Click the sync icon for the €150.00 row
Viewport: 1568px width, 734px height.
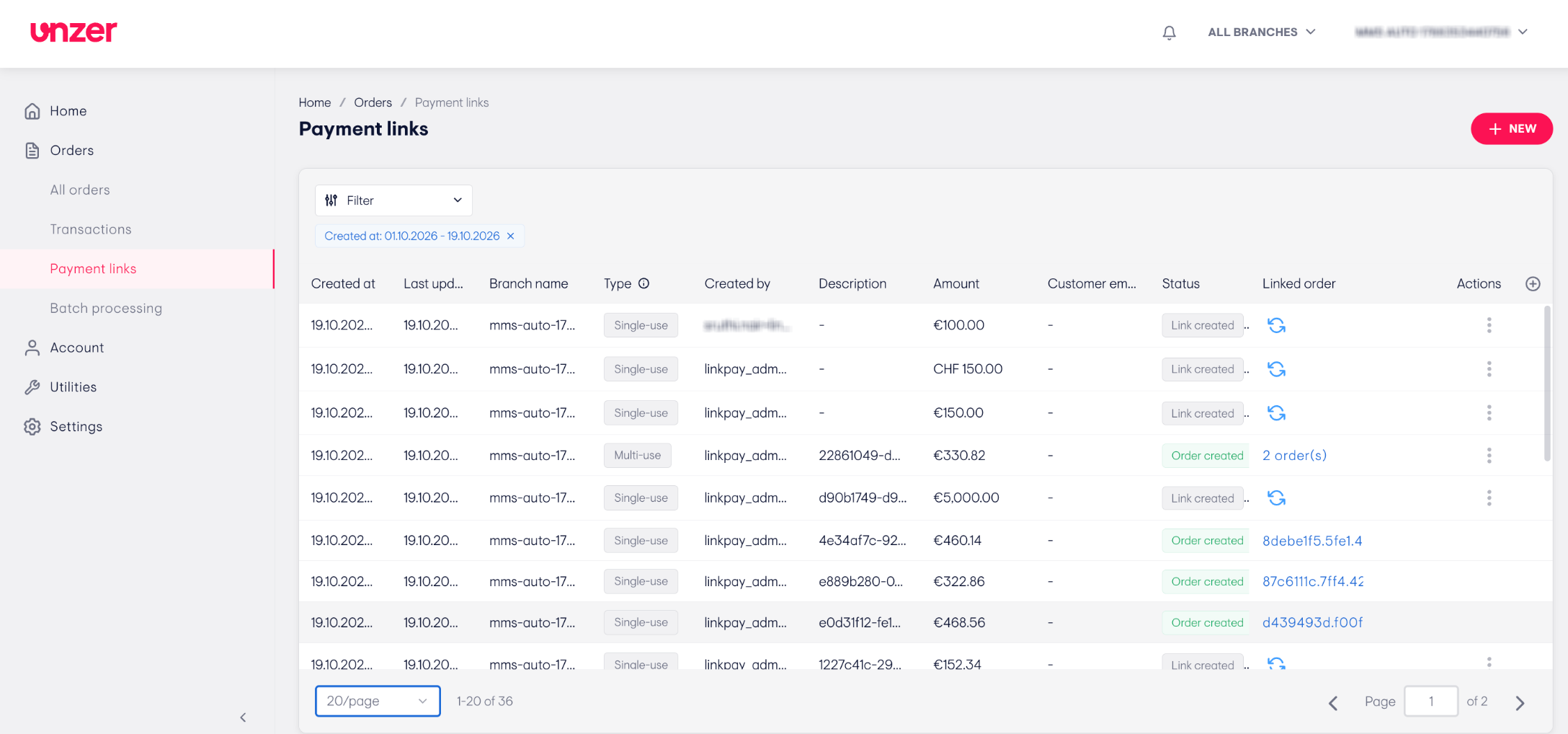[1276, 413]
